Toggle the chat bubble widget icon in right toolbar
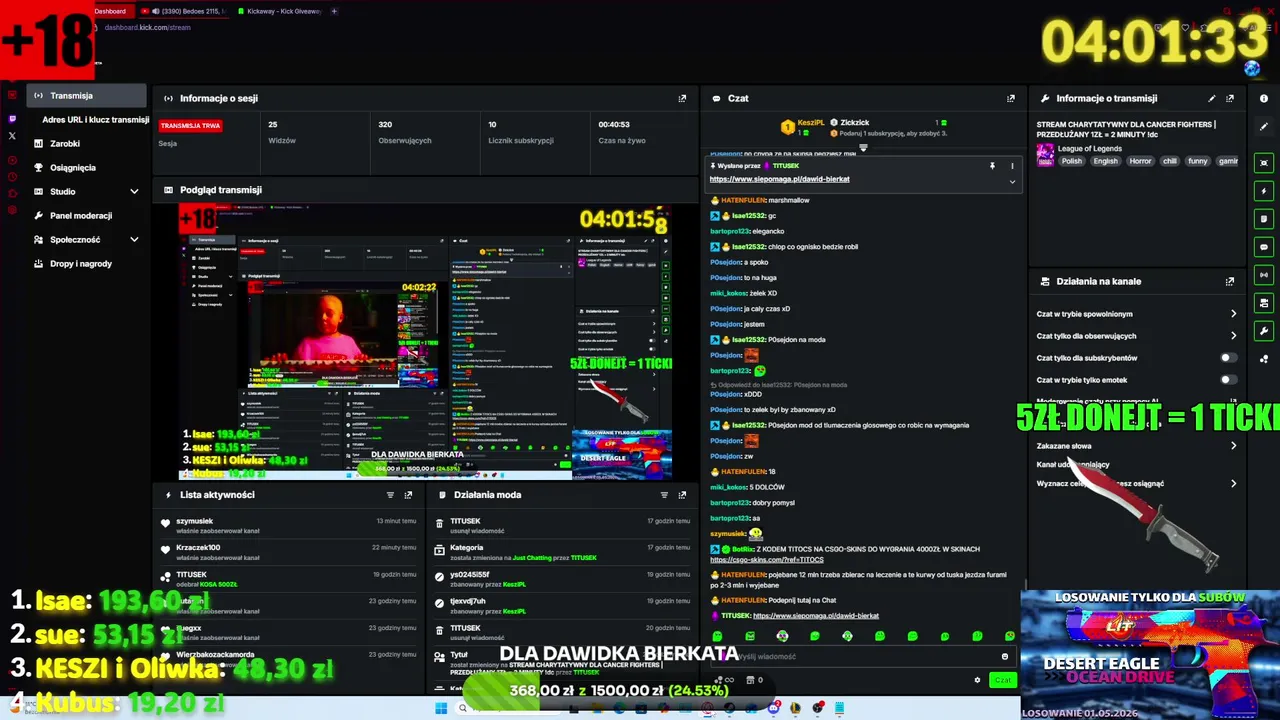Viewport: 1280px width, 720px height. pos(1264,247)
